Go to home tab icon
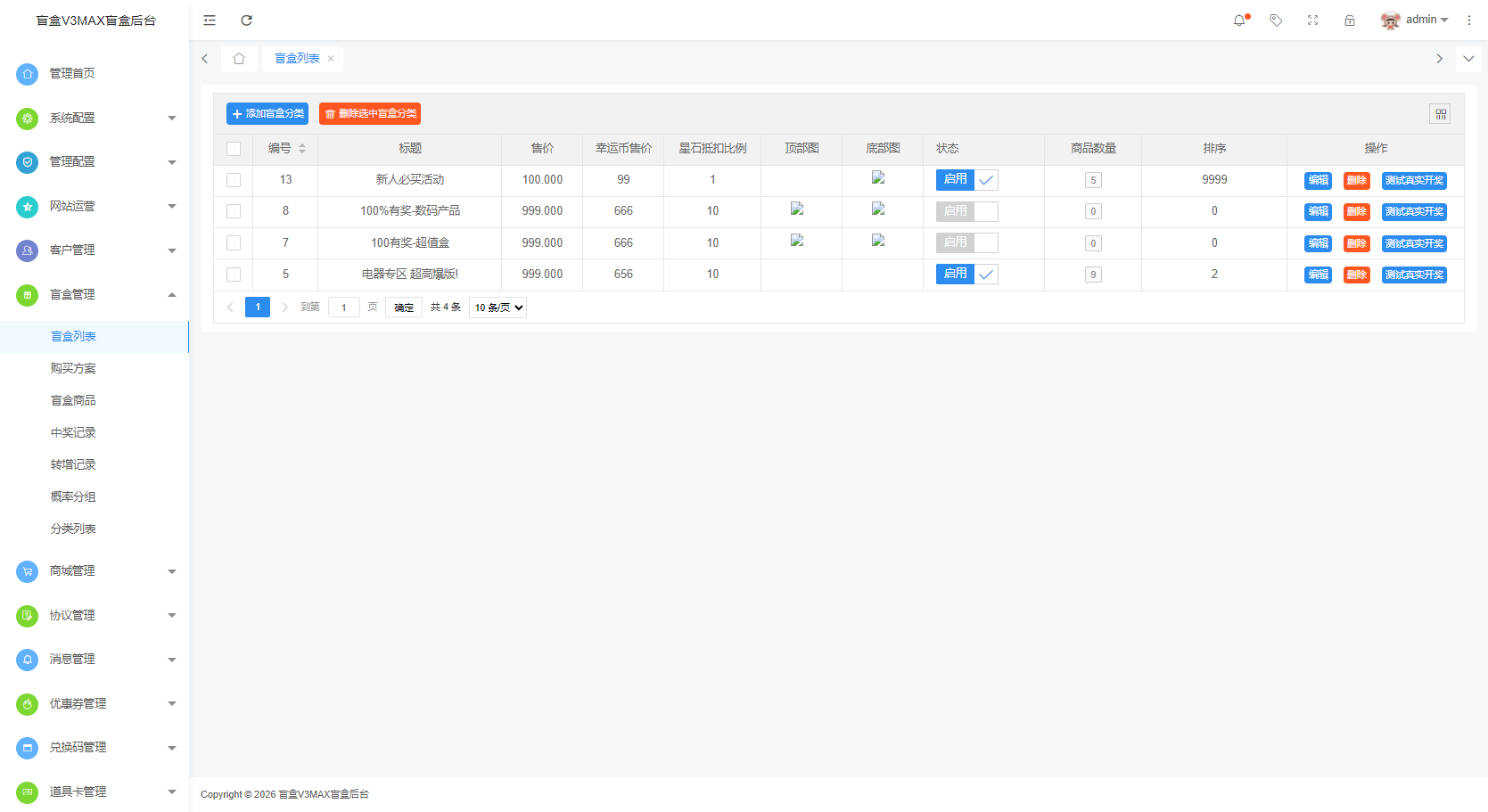The height and width of the screenshot is (812, 1488). point(239,59)
